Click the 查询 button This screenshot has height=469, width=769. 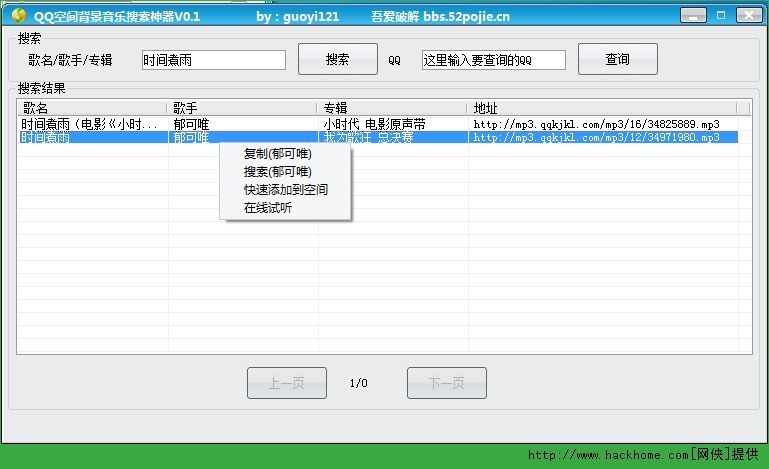(617, 59)
